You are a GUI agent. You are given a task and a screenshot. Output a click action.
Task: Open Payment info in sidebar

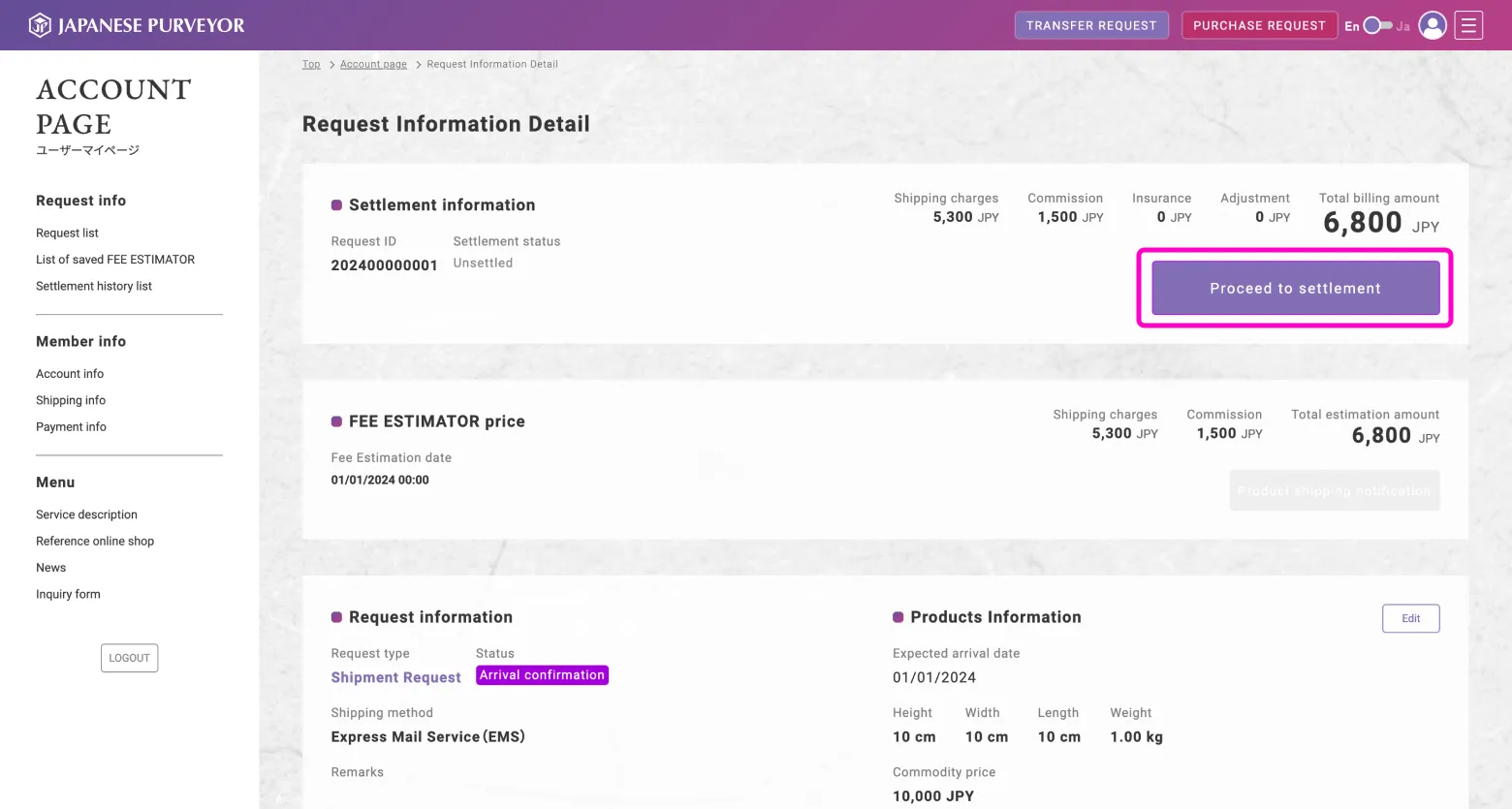pyautogui.click(x=71, y=427)
